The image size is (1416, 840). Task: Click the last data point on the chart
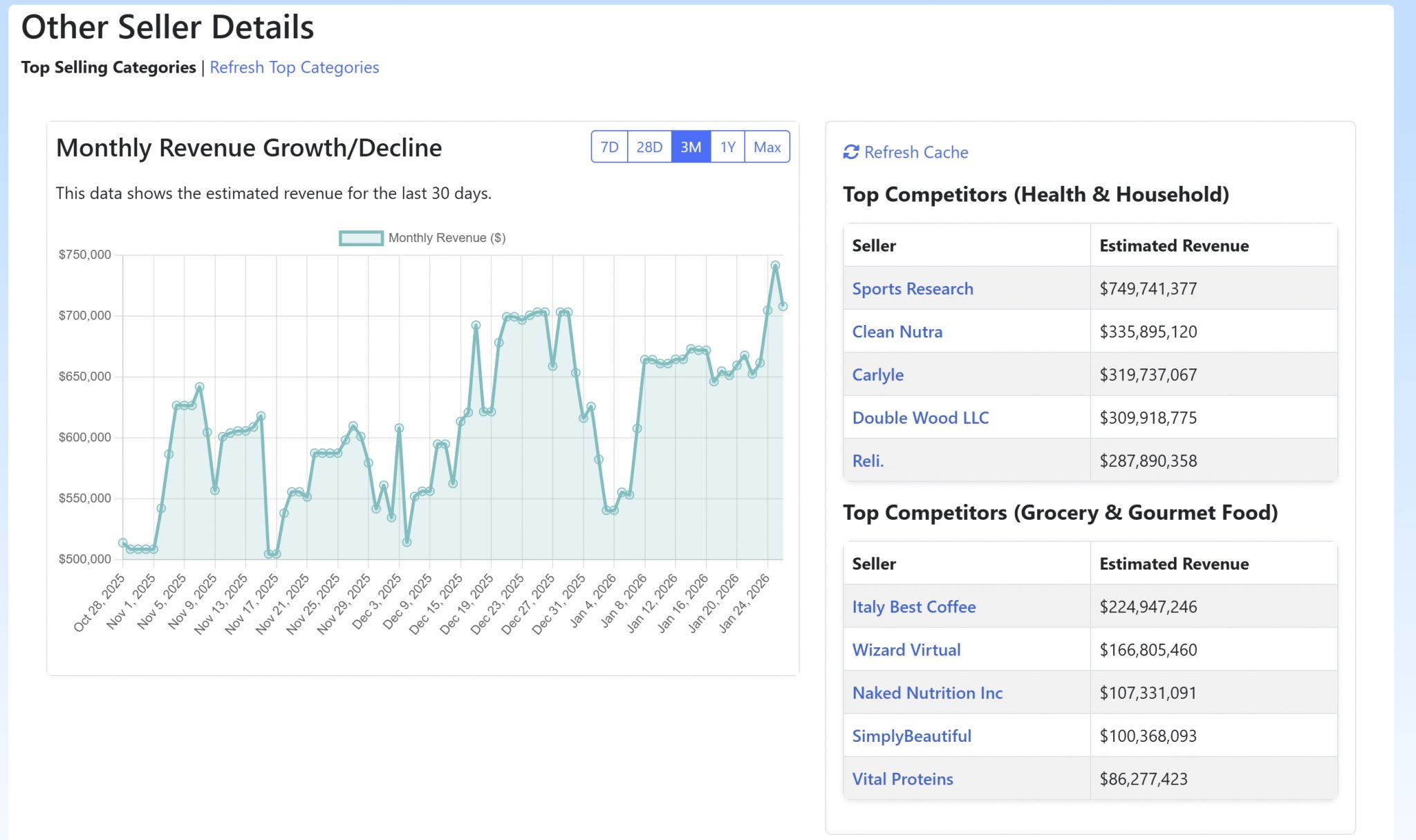point(783,306)
